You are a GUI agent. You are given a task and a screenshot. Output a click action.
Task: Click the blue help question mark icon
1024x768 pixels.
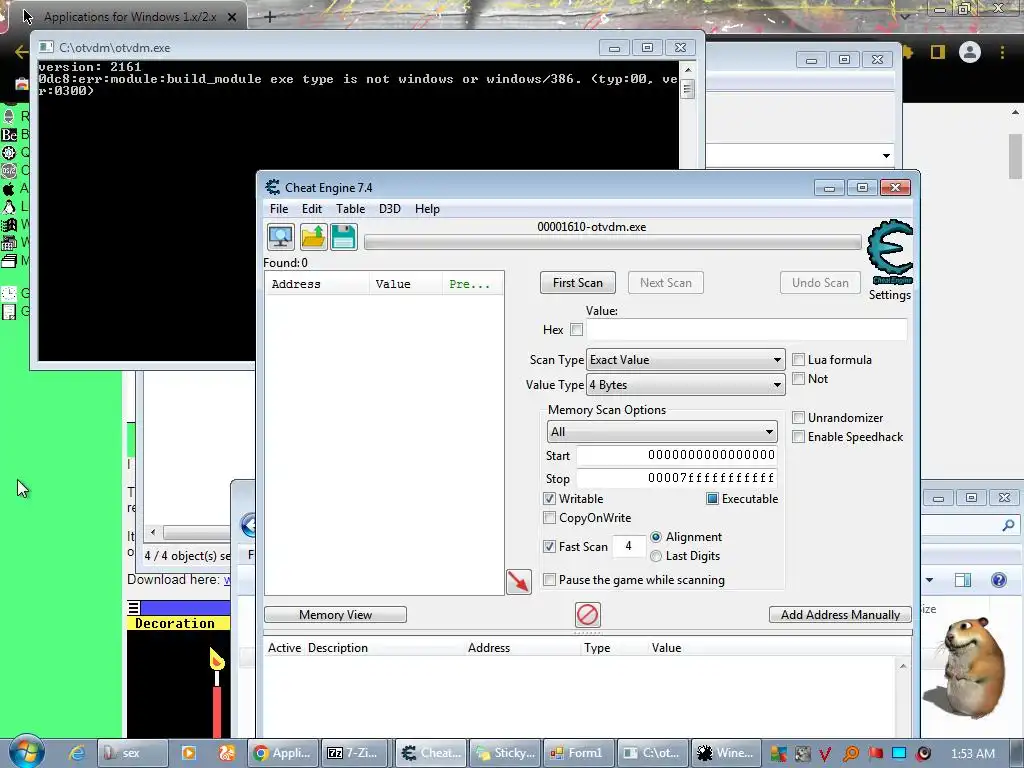coord(999,579)
